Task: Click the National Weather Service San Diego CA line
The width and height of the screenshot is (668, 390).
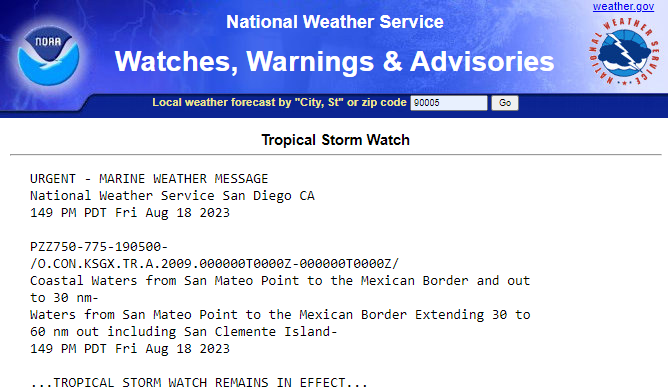Action: [x=172, y=196]
